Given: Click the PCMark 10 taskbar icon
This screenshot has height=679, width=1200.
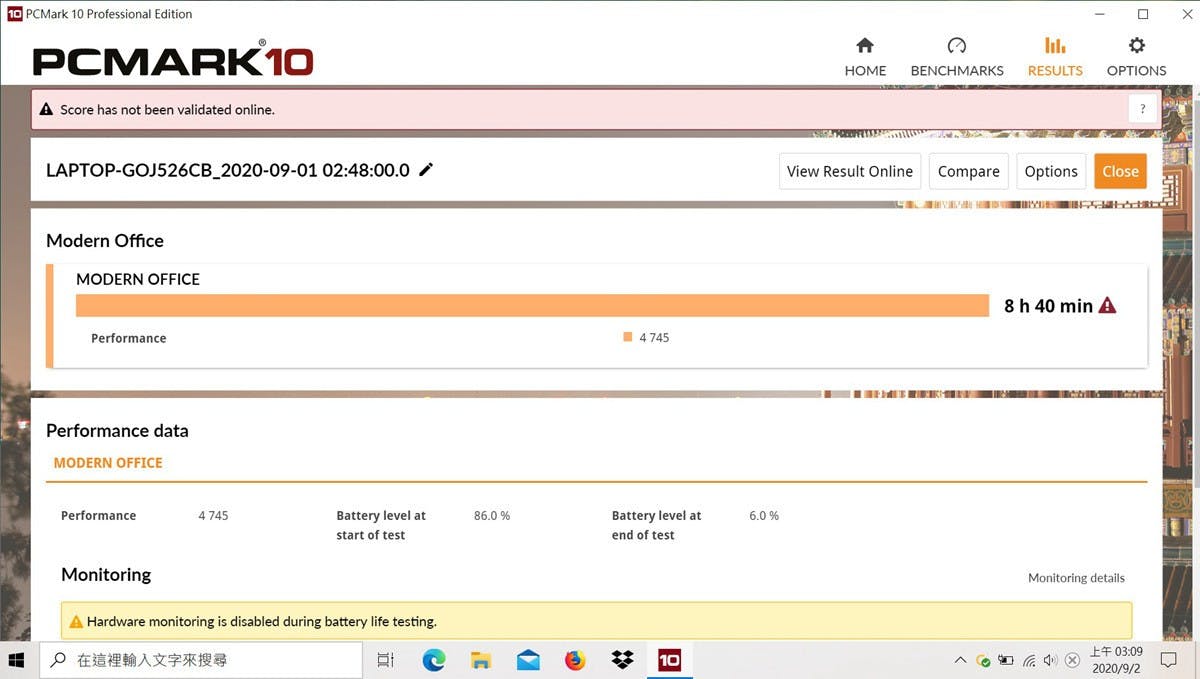Looking at the screenshot, I should [669, 660].
